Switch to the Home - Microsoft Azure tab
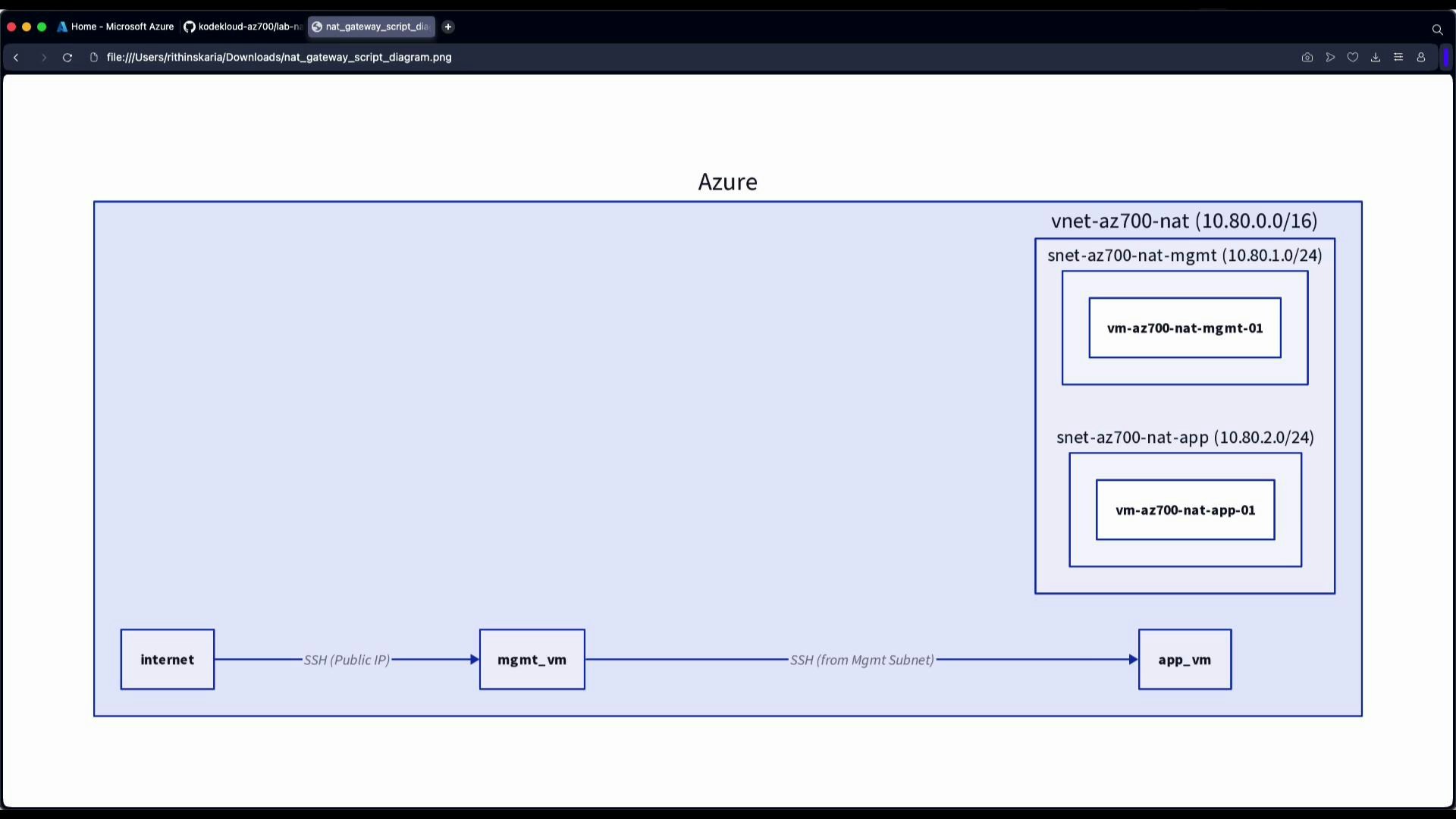 click(x=115, y=27)
